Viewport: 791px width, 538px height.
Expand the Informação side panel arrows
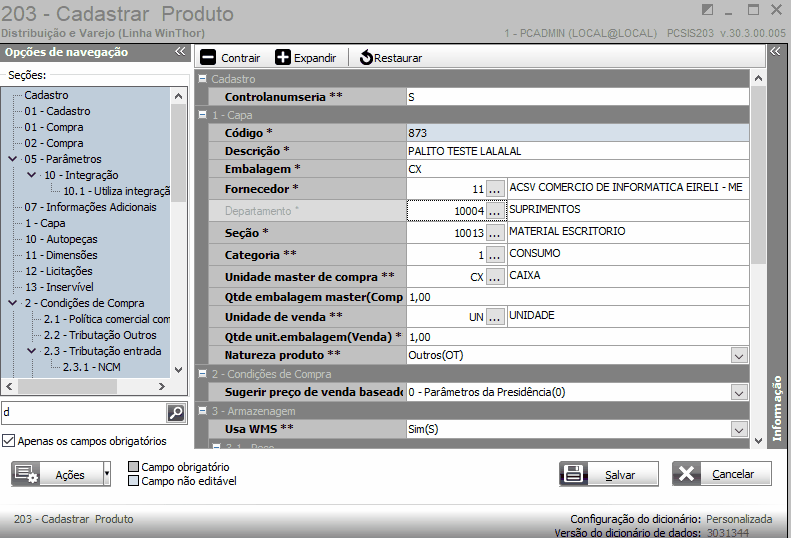pos(775,51)
